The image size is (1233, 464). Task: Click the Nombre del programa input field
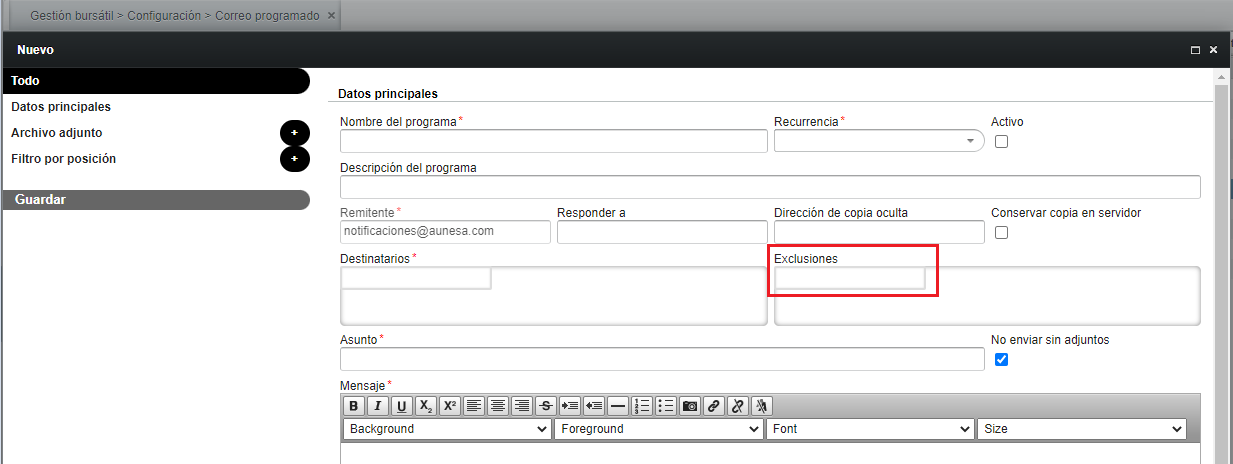click(x=553, y=142)
